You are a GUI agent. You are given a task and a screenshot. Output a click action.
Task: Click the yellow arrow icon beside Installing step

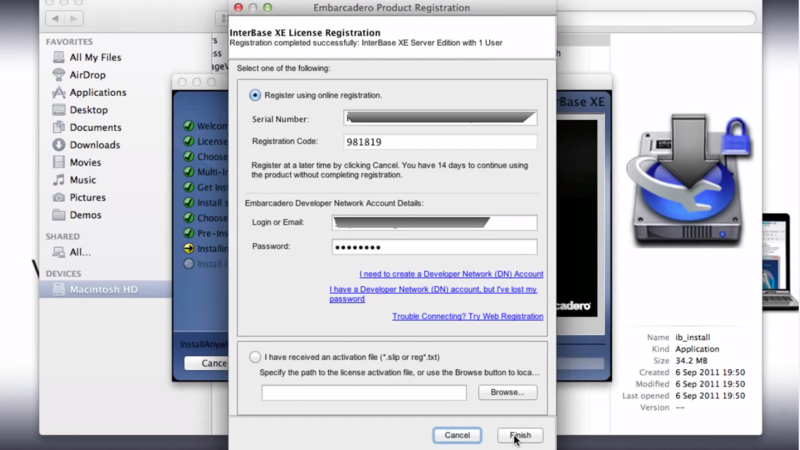[189, 248]
